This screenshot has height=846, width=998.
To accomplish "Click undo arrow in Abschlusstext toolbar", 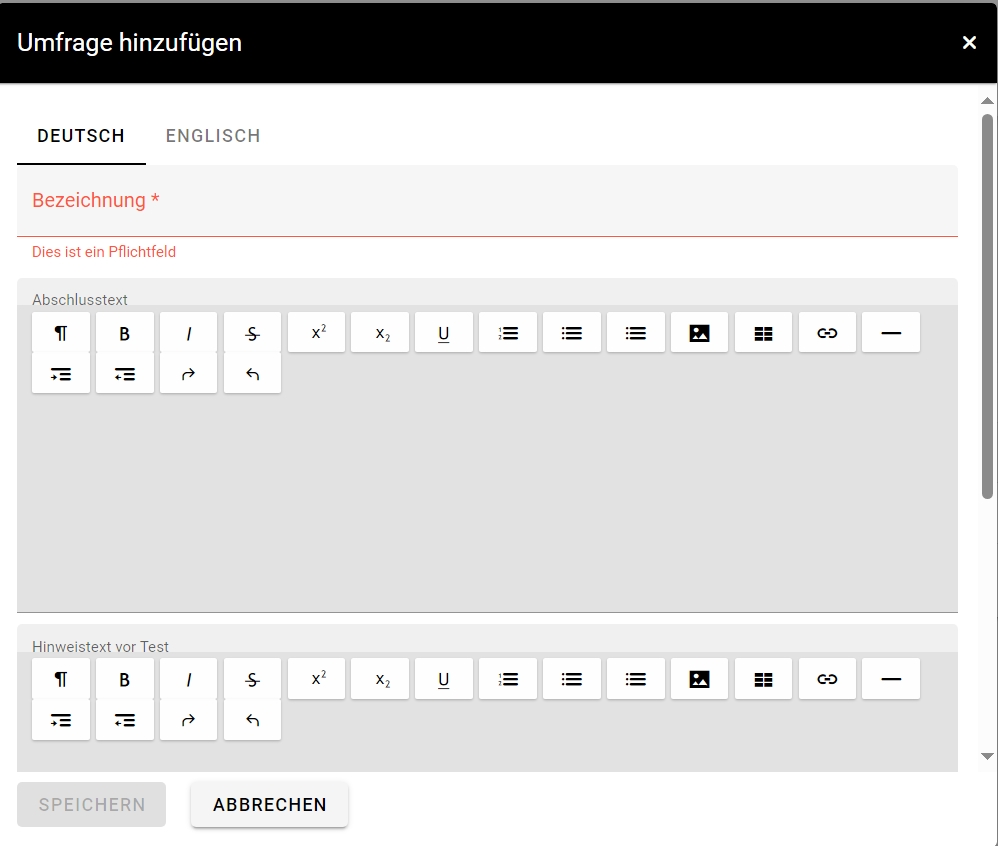I will pos(252,374).
